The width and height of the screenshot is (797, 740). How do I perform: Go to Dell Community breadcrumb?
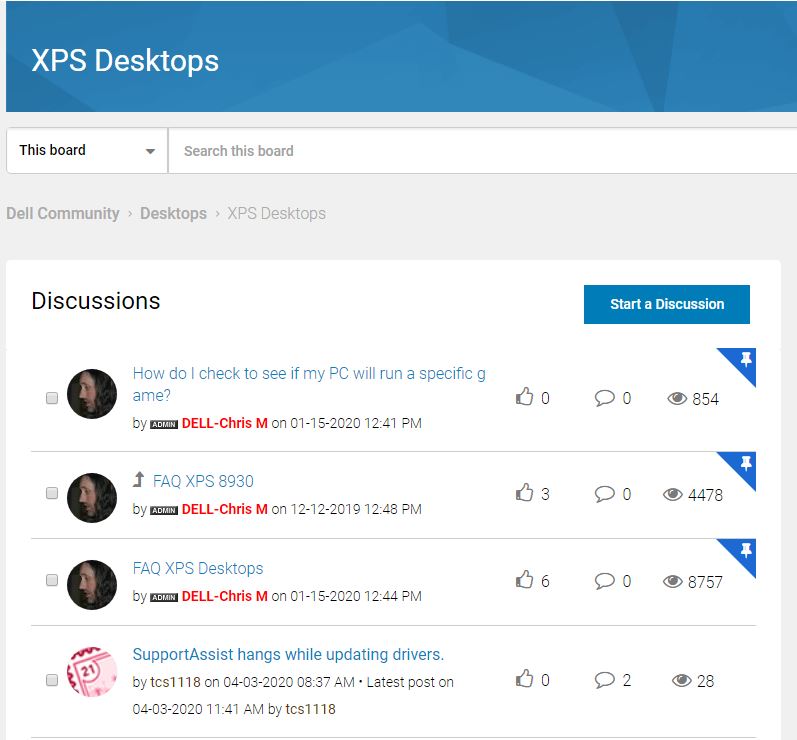[63, 213]
